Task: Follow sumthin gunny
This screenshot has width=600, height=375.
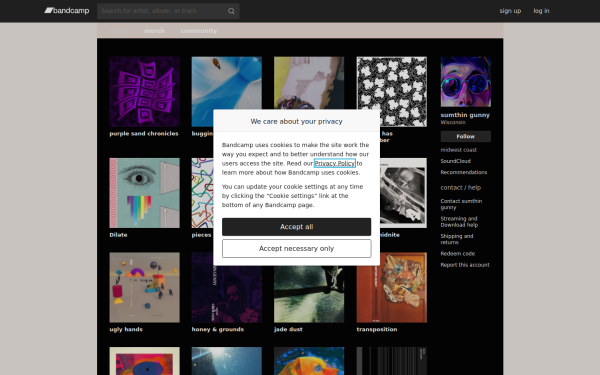Action: point(465,136)
